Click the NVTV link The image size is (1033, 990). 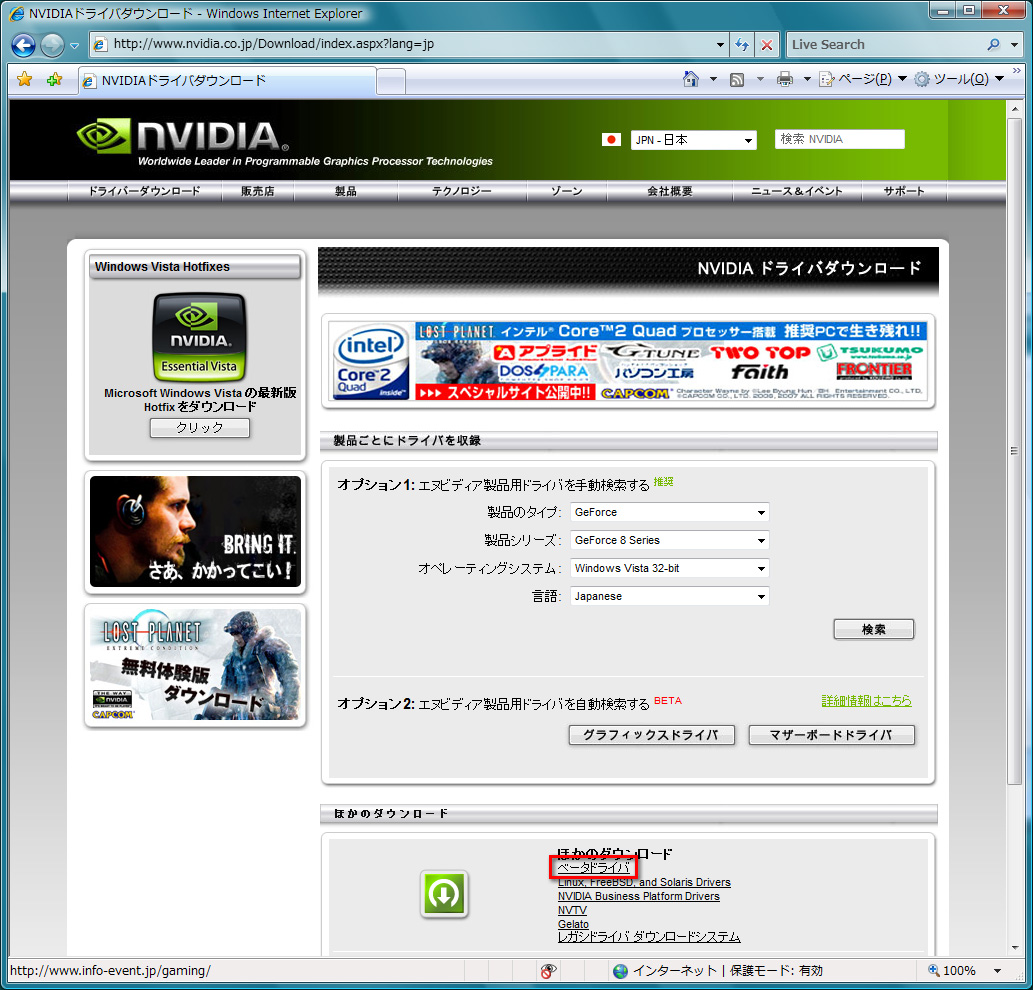pyautogui.click(x=572, y=910)
